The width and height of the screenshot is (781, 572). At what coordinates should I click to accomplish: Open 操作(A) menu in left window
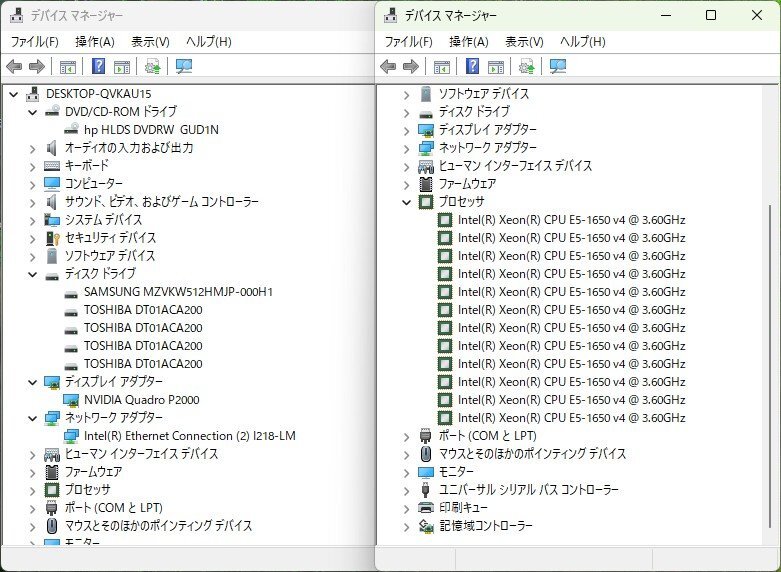click(x=95, y=41)
